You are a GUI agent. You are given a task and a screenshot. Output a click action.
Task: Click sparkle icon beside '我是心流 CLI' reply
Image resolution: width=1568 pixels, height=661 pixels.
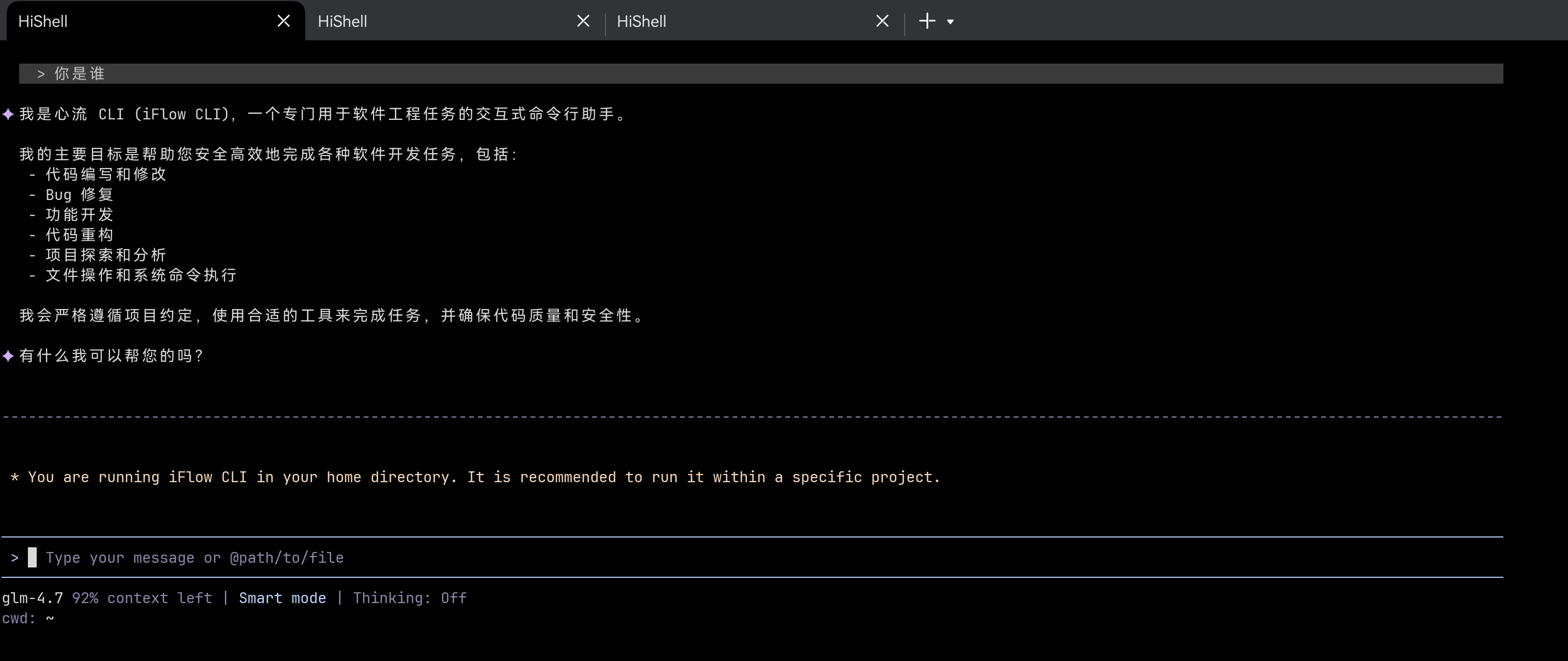8,114
